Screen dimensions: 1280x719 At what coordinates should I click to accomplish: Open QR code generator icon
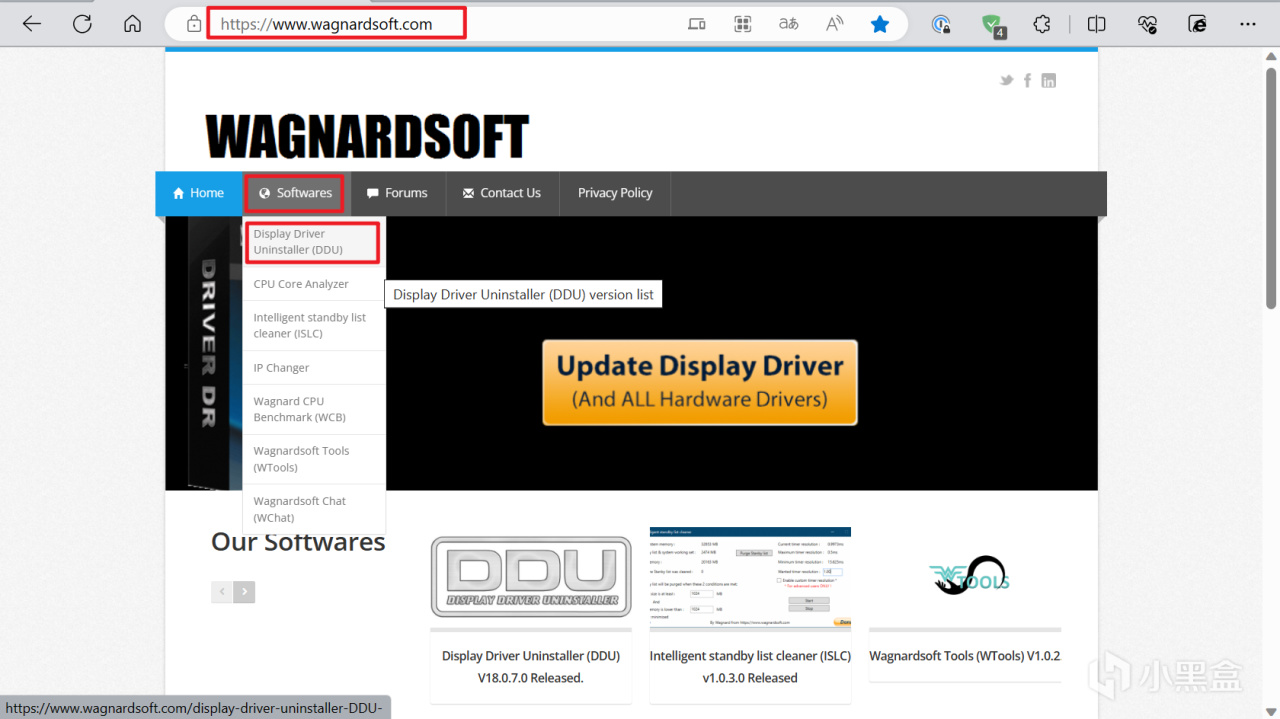click(x=742, y=24)
